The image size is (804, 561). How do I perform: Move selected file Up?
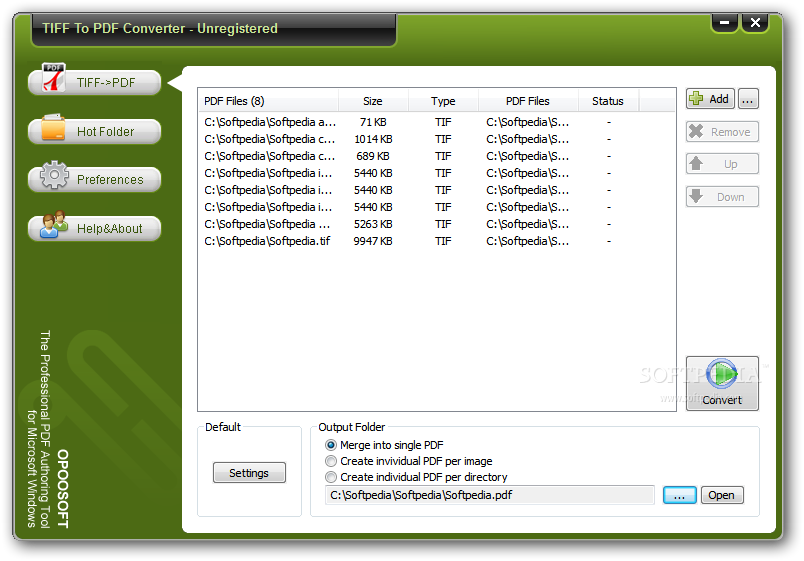point(722,164)
